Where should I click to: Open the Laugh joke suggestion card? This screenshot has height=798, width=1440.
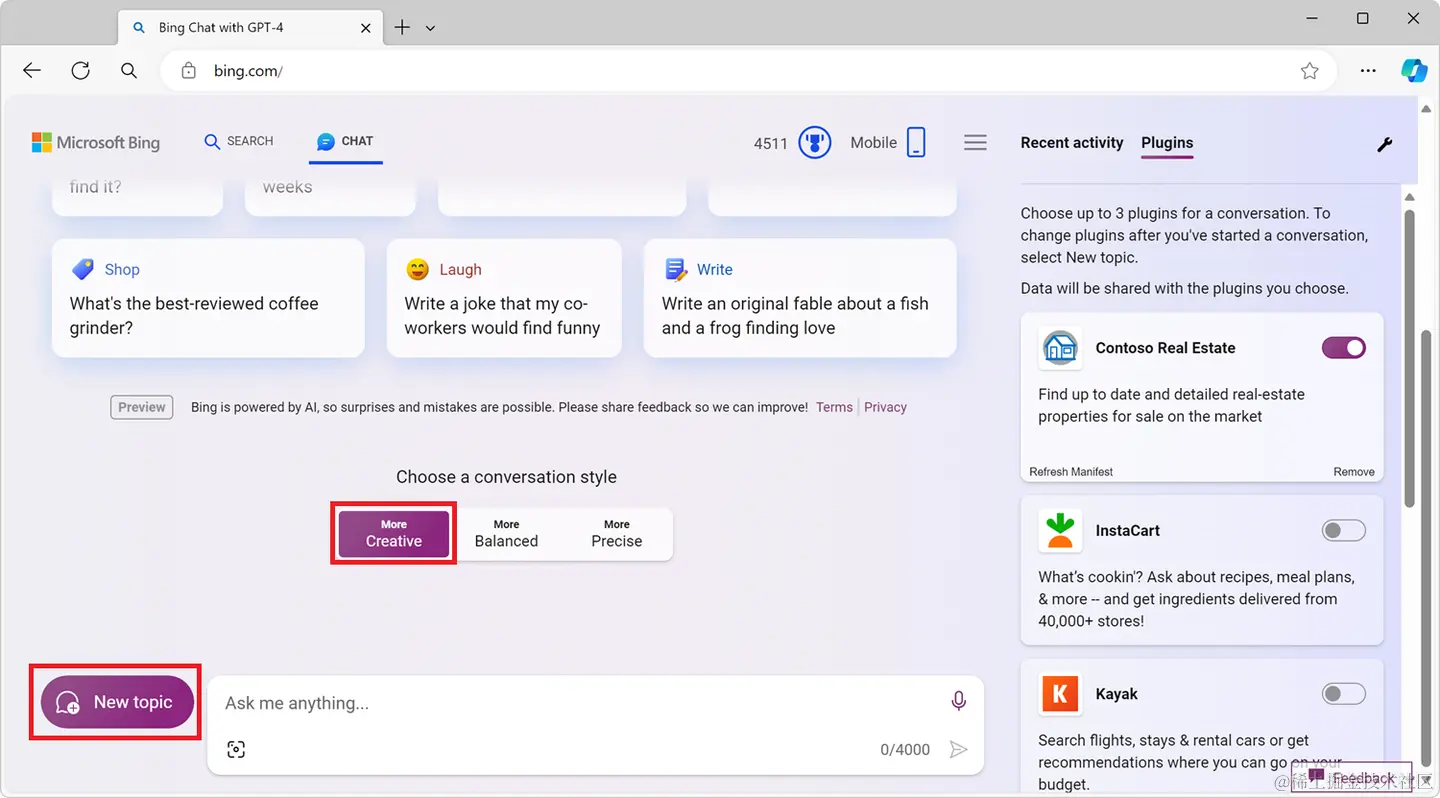(504, 298)
